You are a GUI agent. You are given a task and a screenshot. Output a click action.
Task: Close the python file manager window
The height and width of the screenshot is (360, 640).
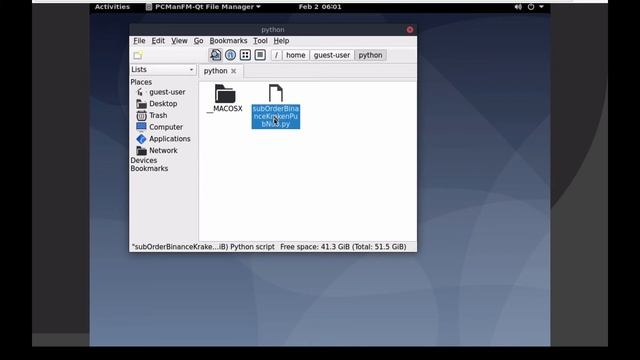pyautogui.click(x=410, y=30)
